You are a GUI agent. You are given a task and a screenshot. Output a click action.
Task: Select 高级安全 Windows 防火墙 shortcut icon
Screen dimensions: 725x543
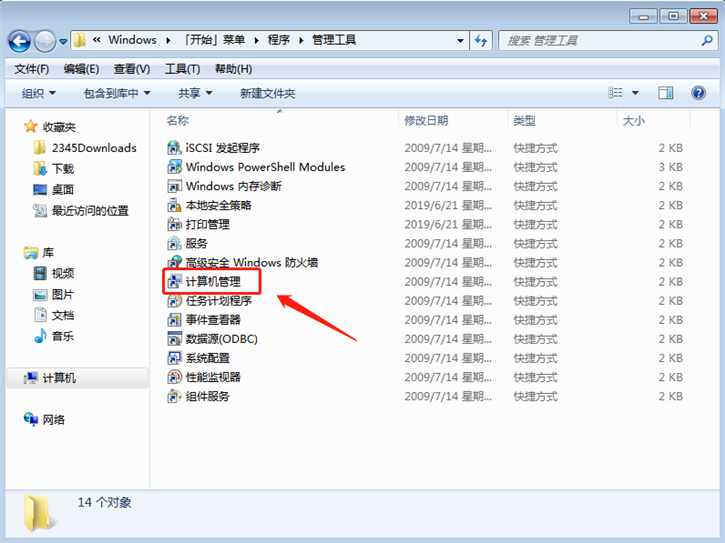[x=174, y=263]
